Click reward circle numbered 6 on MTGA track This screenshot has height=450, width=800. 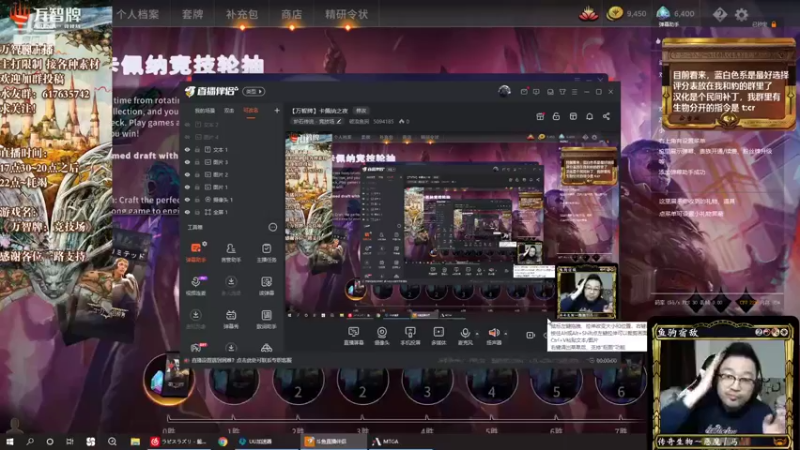point(620,380)
